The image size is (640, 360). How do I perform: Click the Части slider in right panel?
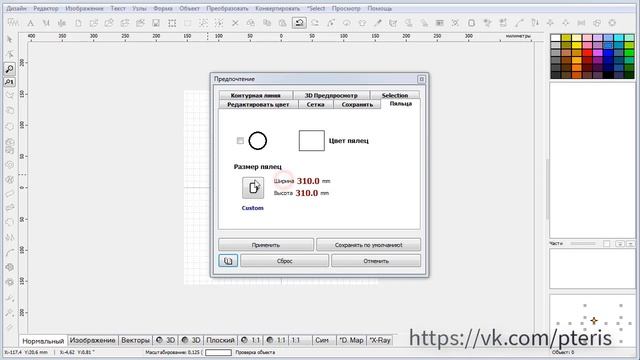pyautogui.click(x=583, y=244)
